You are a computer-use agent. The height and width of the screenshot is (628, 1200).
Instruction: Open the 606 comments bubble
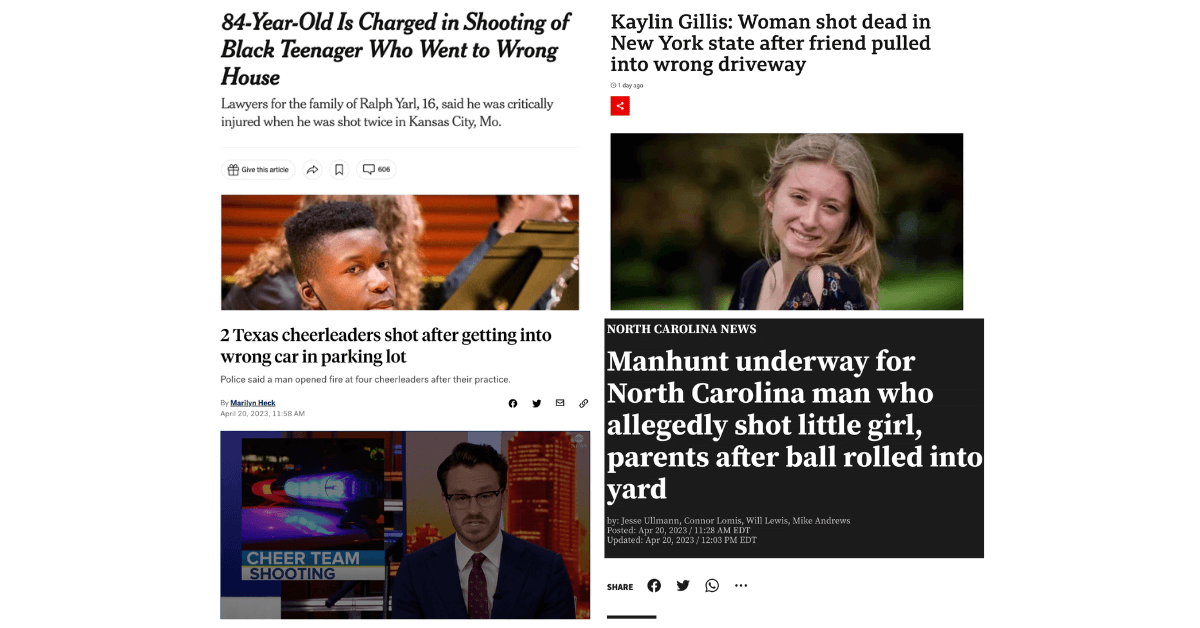376,170
